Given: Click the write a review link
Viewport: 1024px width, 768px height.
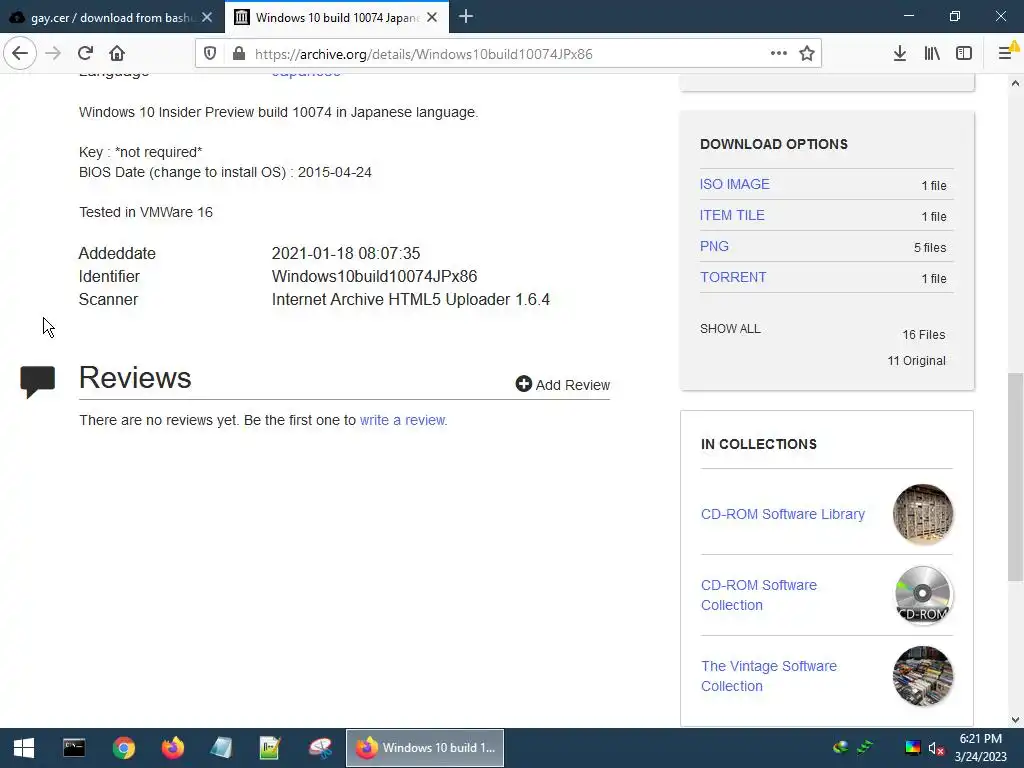Looking at the screenshot, I should coord(402,420).
